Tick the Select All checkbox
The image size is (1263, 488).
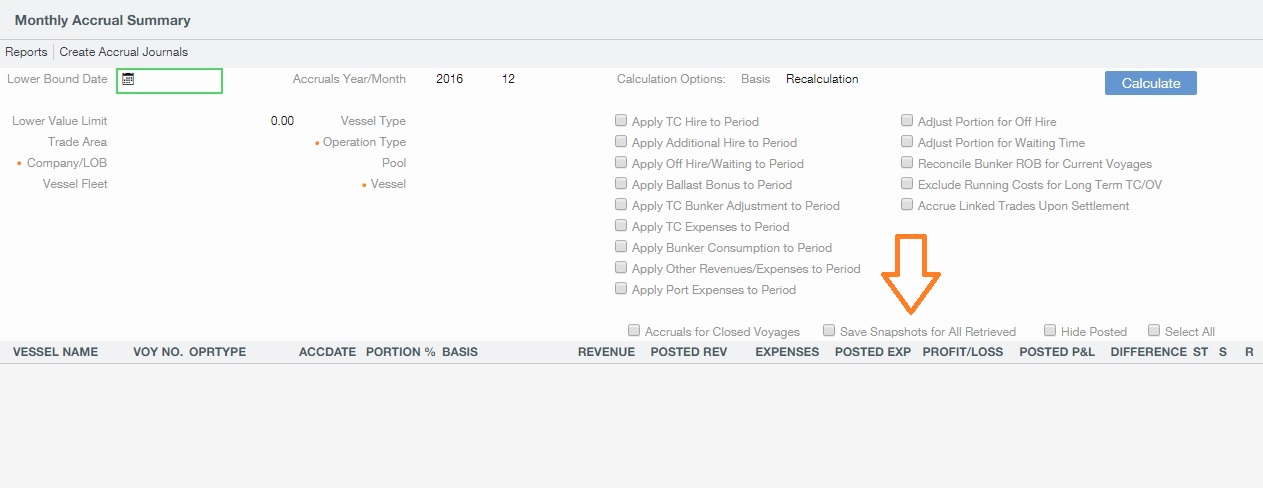click(x=1154, y=330)
